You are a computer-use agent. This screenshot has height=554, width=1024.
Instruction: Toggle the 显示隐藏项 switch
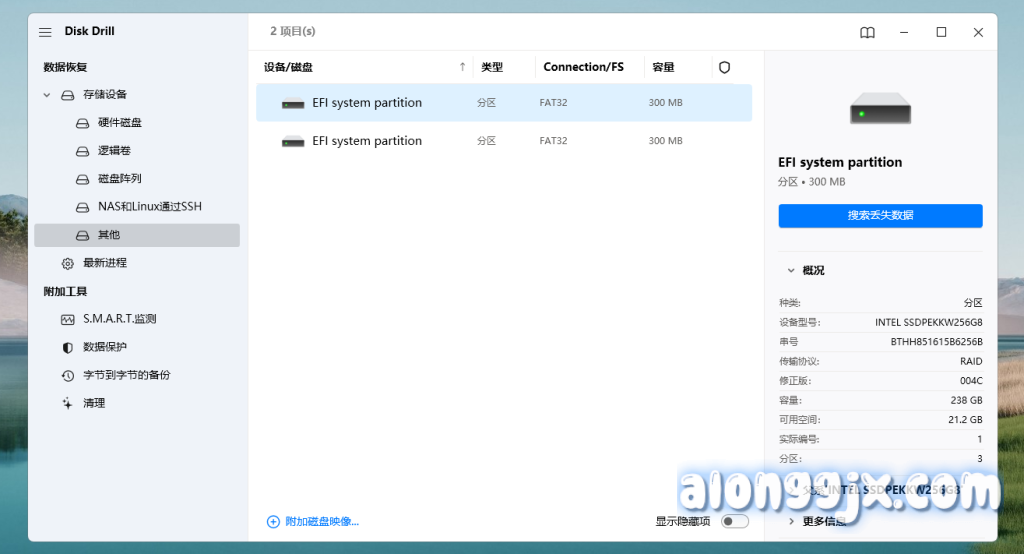coord(734,521)
